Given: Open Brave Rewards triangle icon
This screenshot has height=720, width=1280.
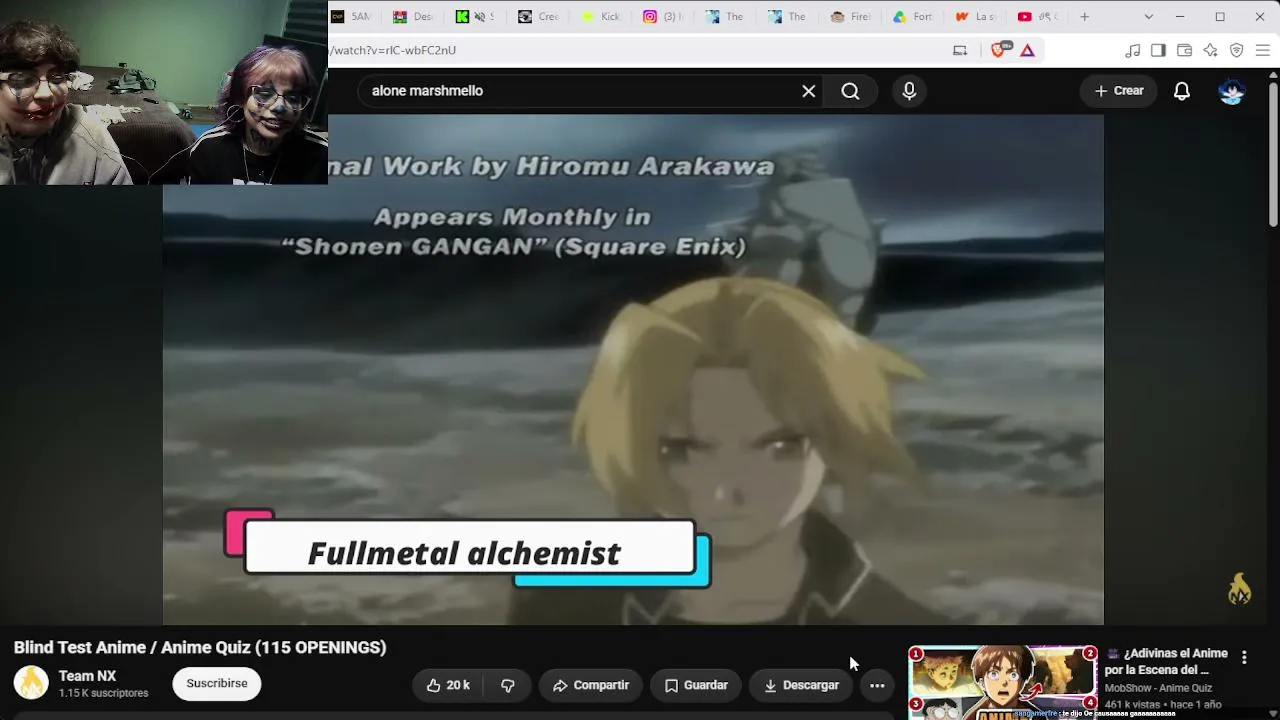Looking at the screenshot, I should point(1027,50).
